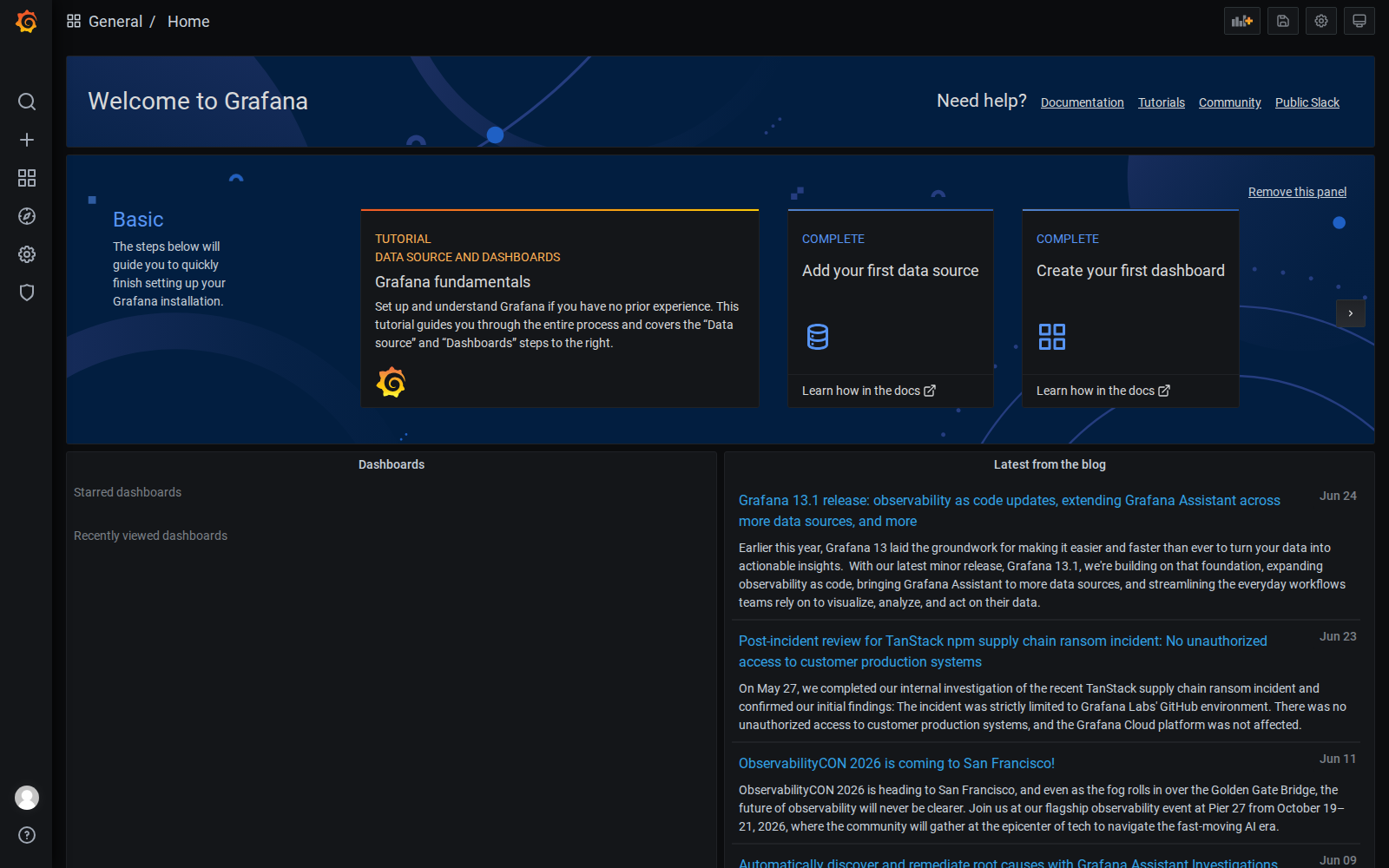
Task: Open ObservabilityCON 2026 blog post
Action: 897,763
